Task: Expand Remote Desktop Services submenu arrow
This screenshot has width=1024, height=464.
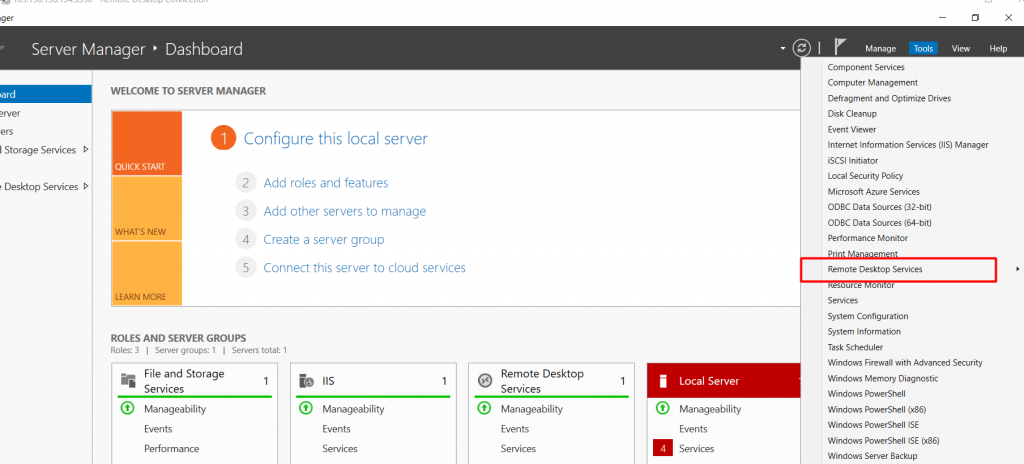Action: tap(1017, 269)
